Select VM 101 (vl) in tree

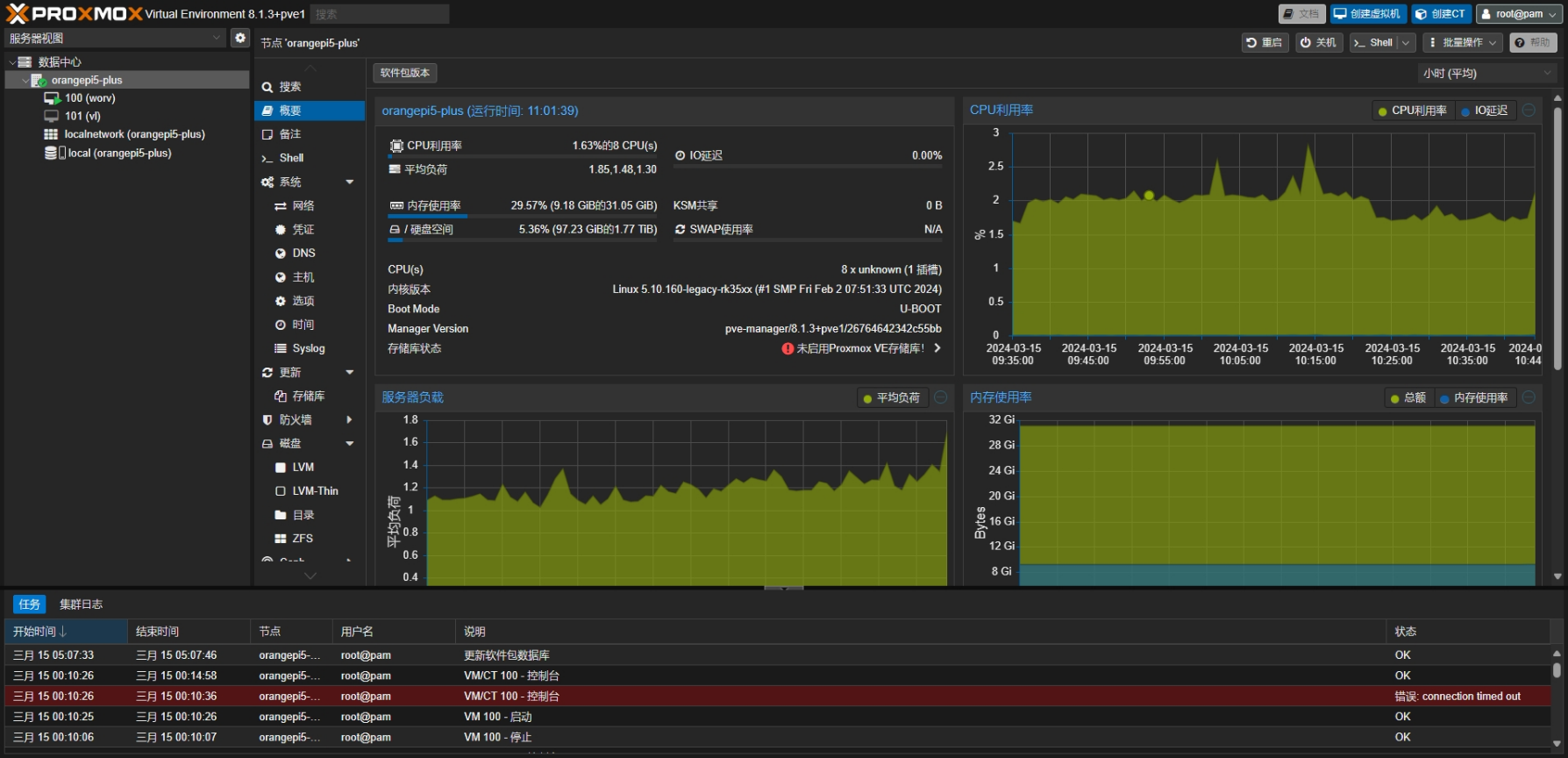click(x=82, y=116)
